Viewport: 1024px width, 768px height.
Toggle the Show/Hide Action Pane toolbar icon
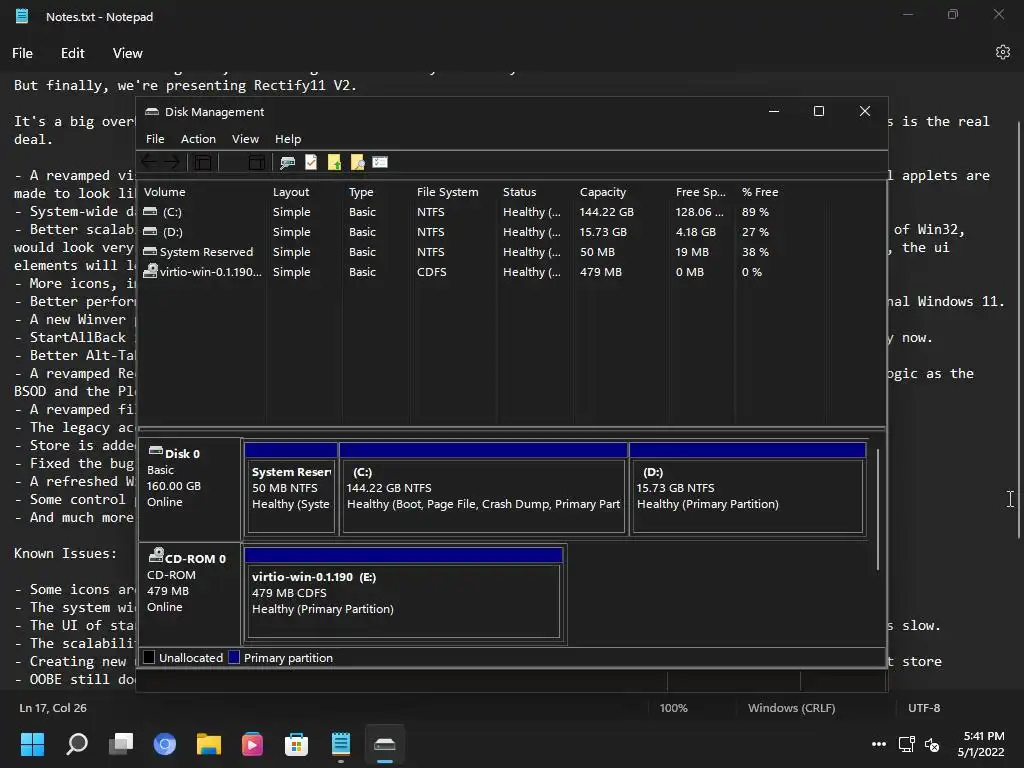257,162
